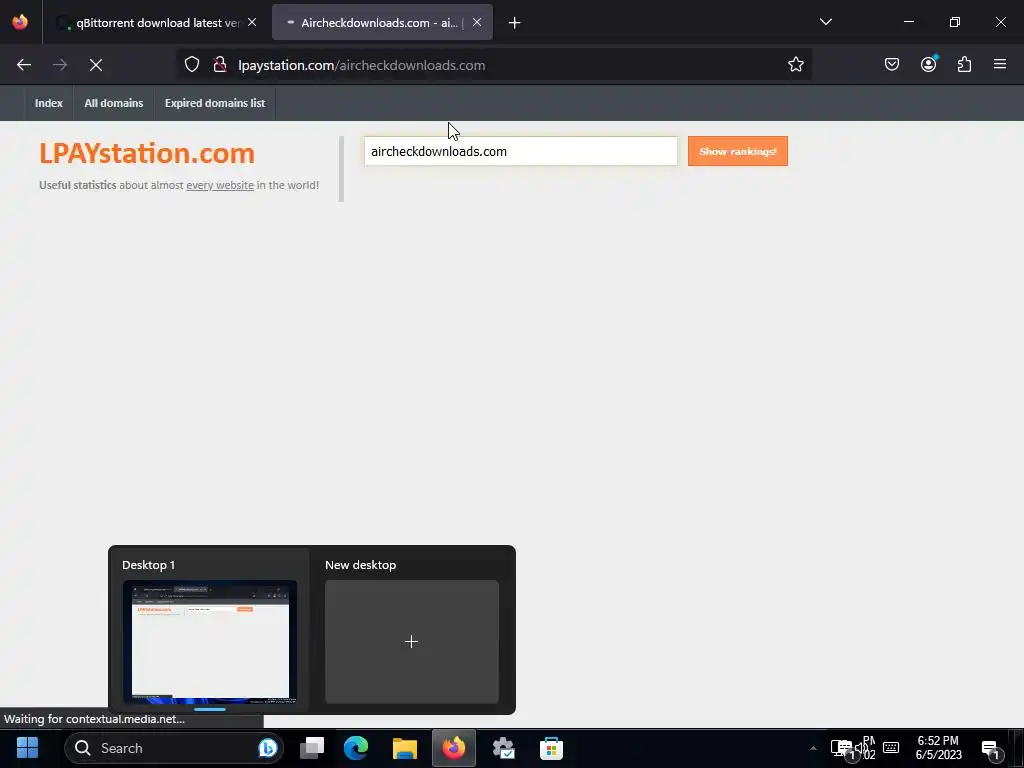Open the settings gear app on taskbar

coord(503,748)
